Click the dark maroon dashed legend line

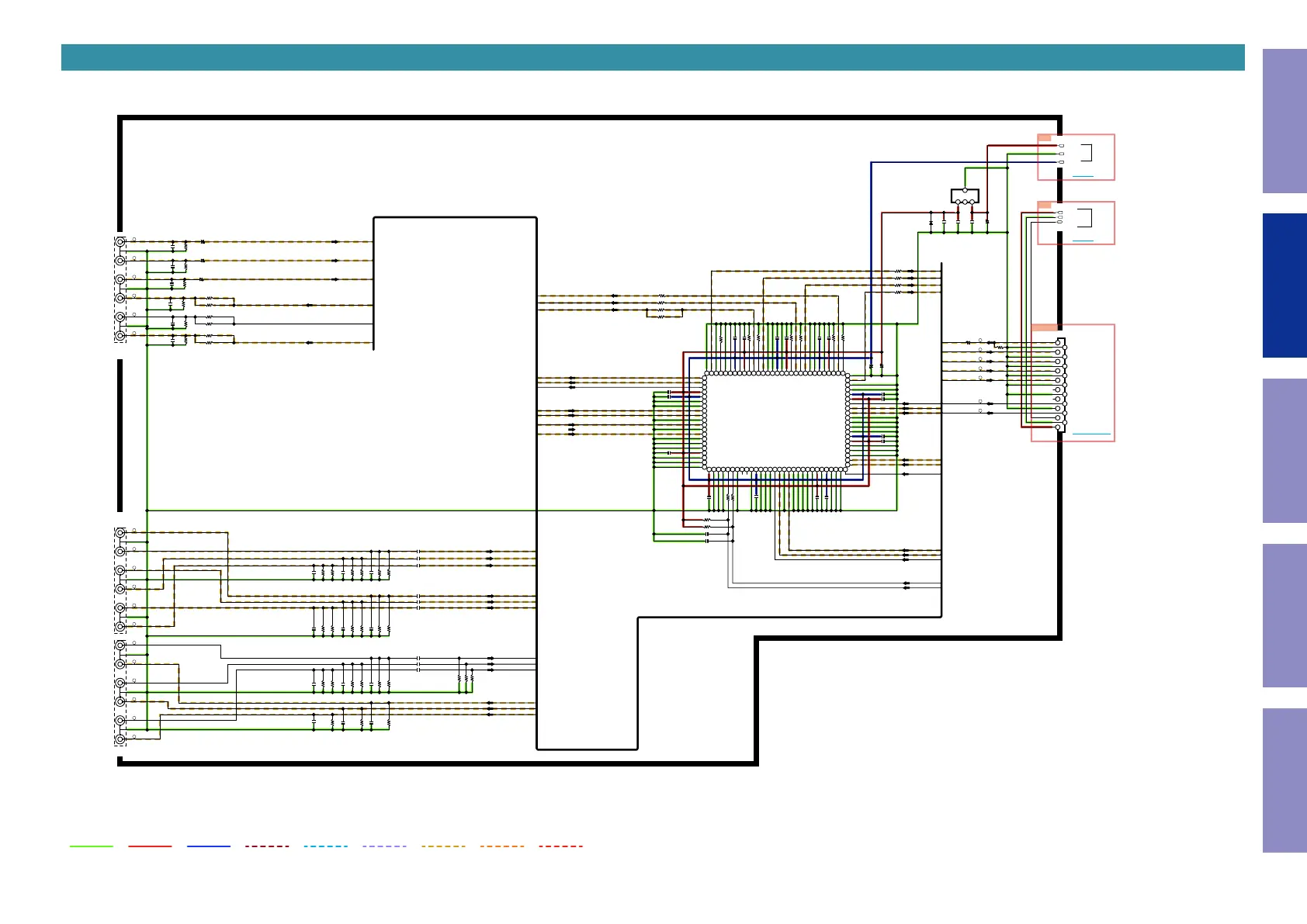[x=267, y=846]
